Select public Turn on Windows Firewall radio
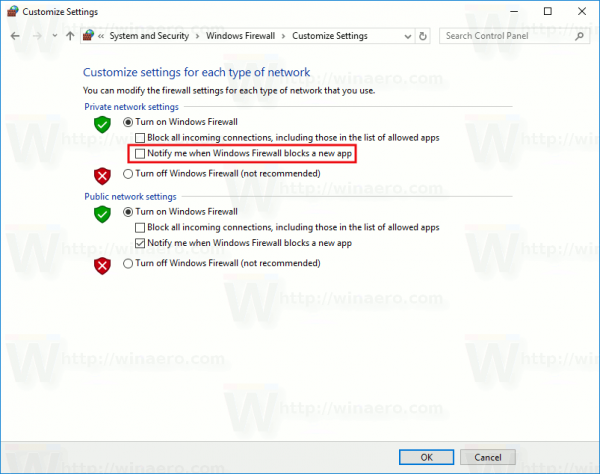Screen dimensions: 600x474 [x=128, y=212]
